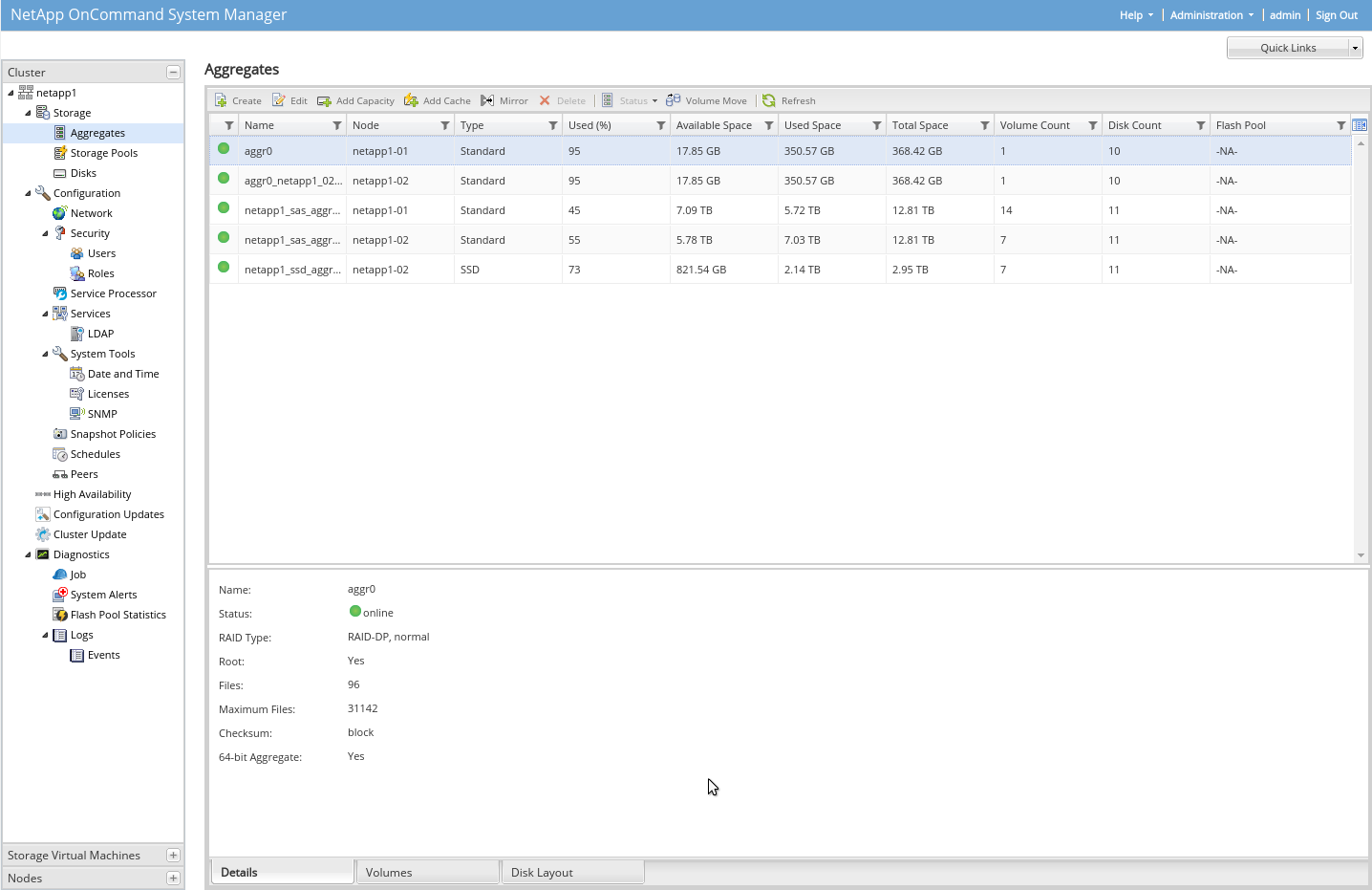Open Cluster Update item
Image resolution: width=1372 pixels, height=890 pixels.
pos(90,534)
